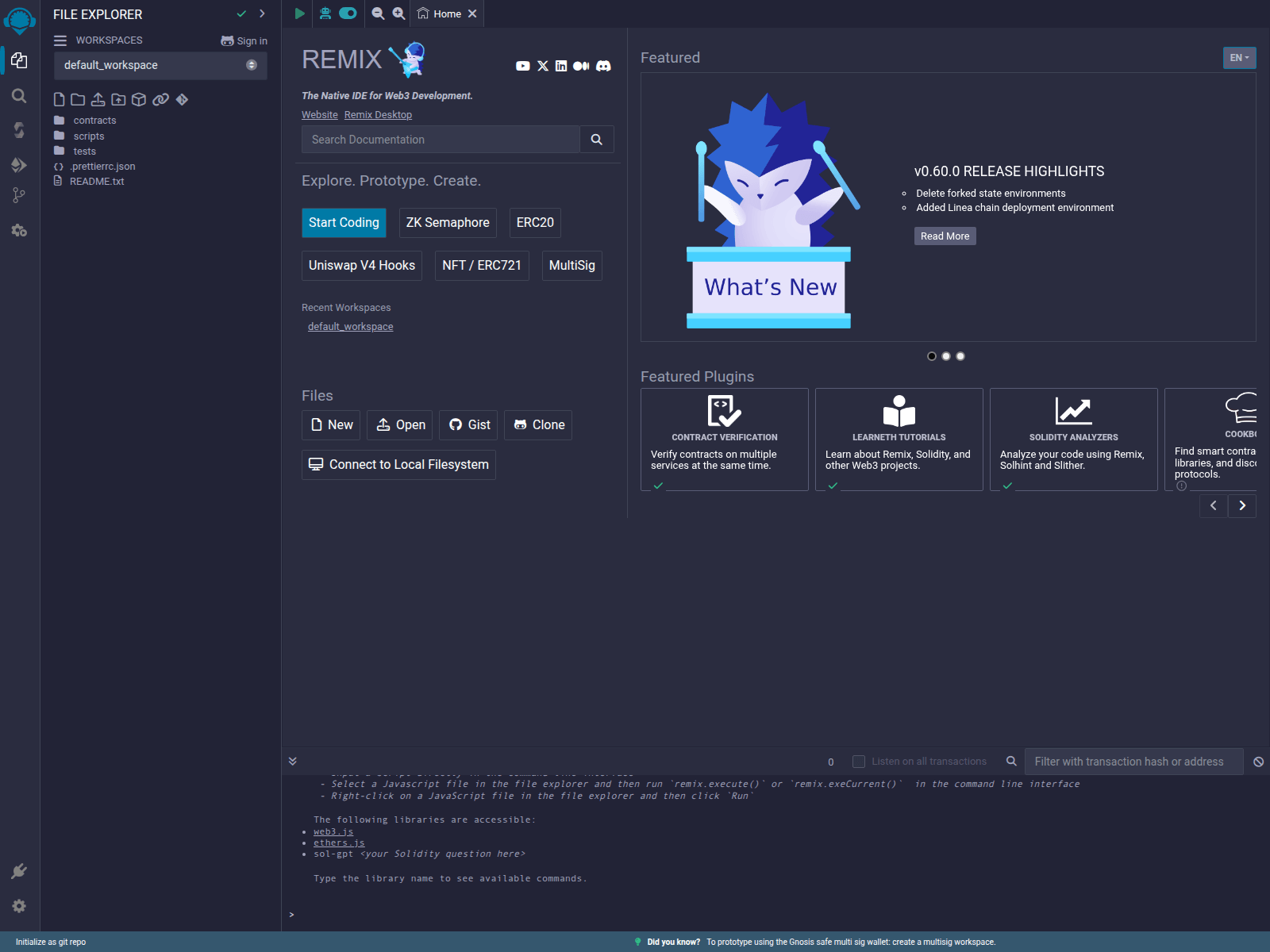Focus the Search Documentation field

pos(441,140)
